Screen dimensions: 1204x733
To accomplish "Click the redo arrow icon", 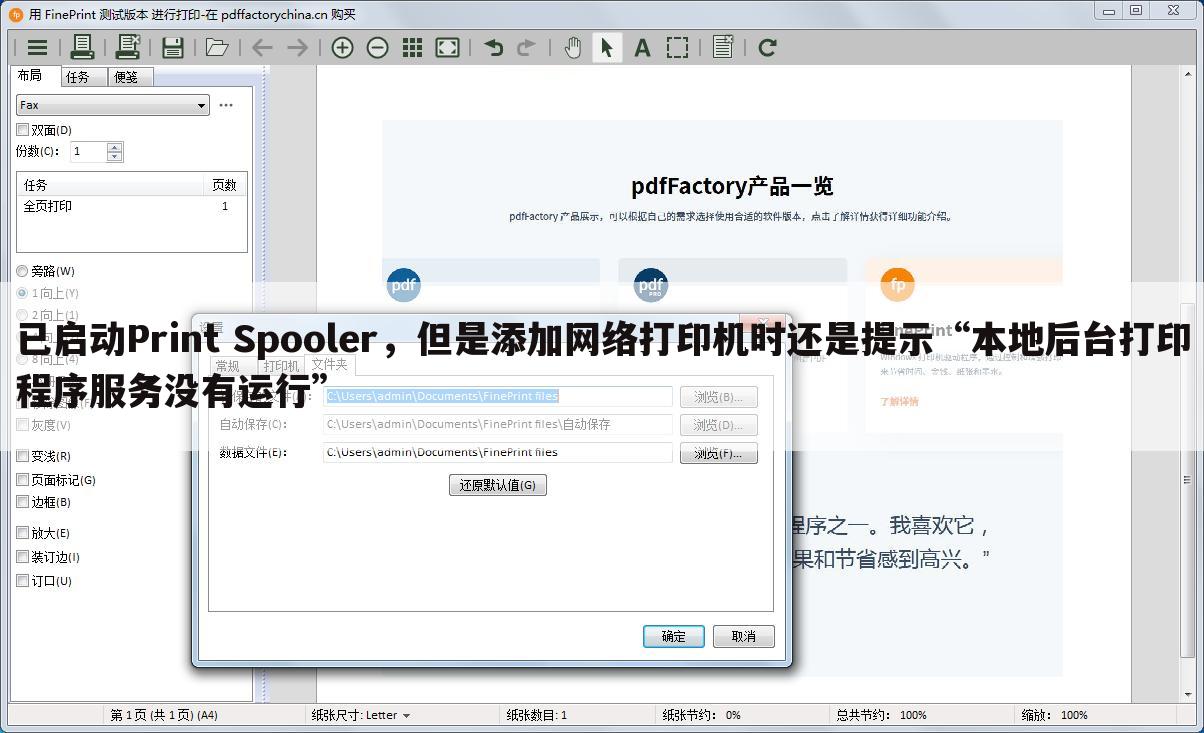I will [526, 47].
